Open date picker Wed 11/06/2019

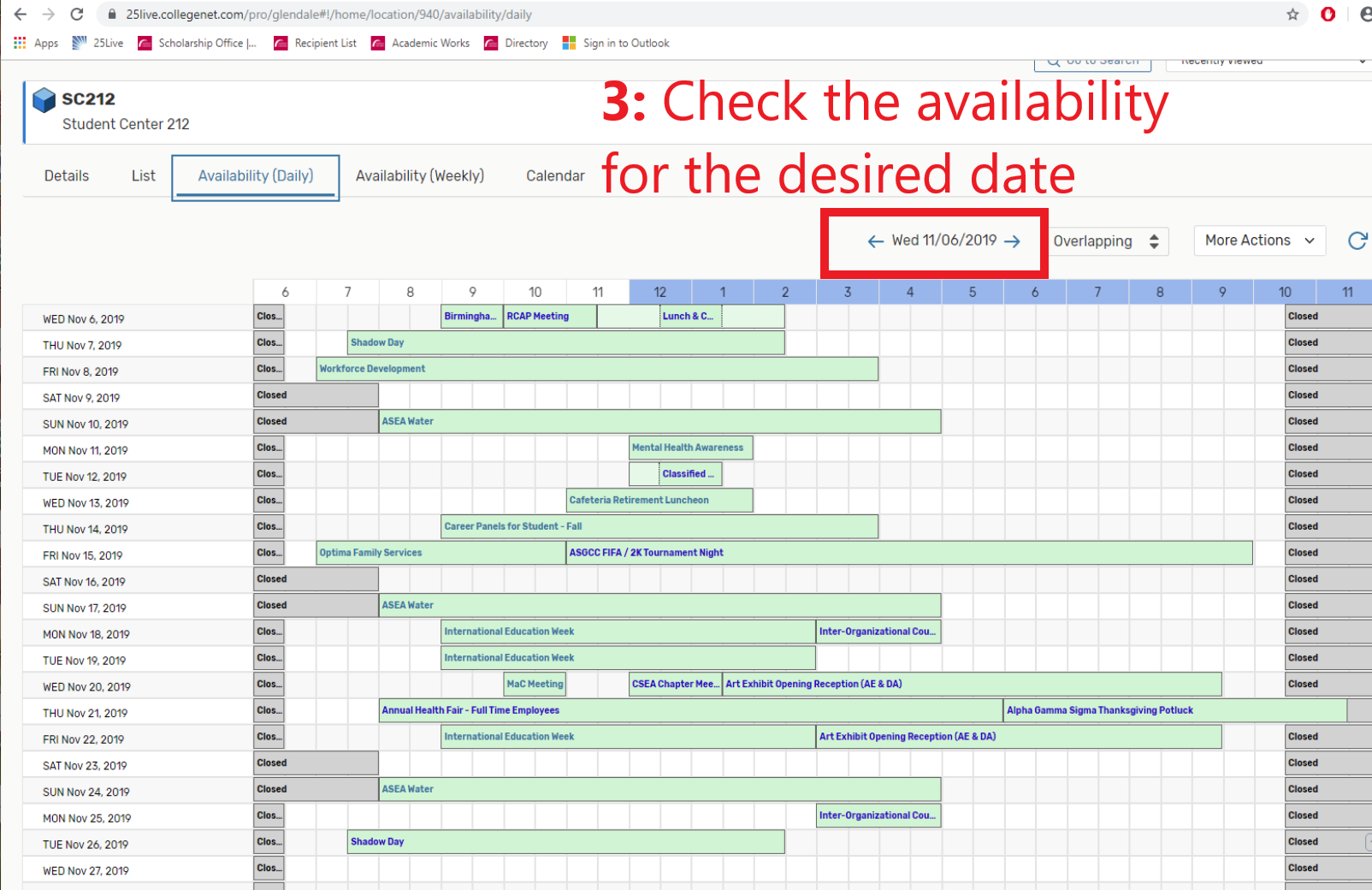coord(943,240)
